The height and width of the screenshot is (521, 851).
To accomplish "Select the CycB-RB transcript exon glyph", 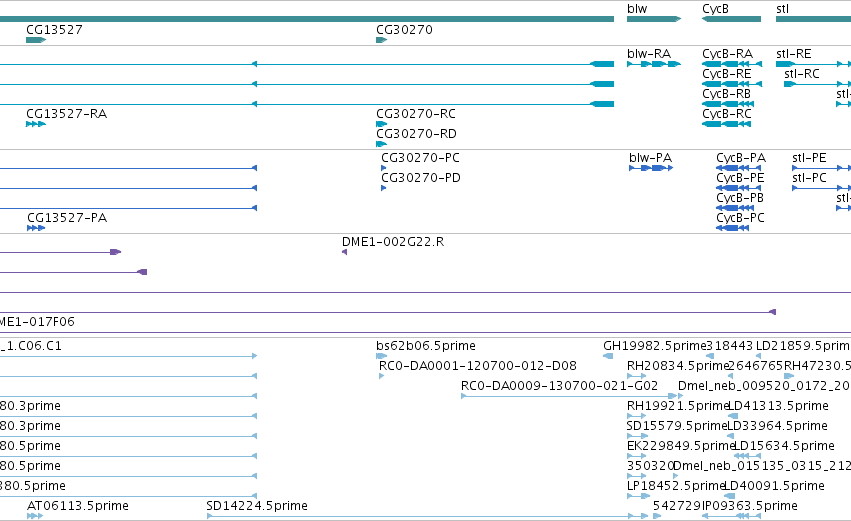I will point(728,104).
